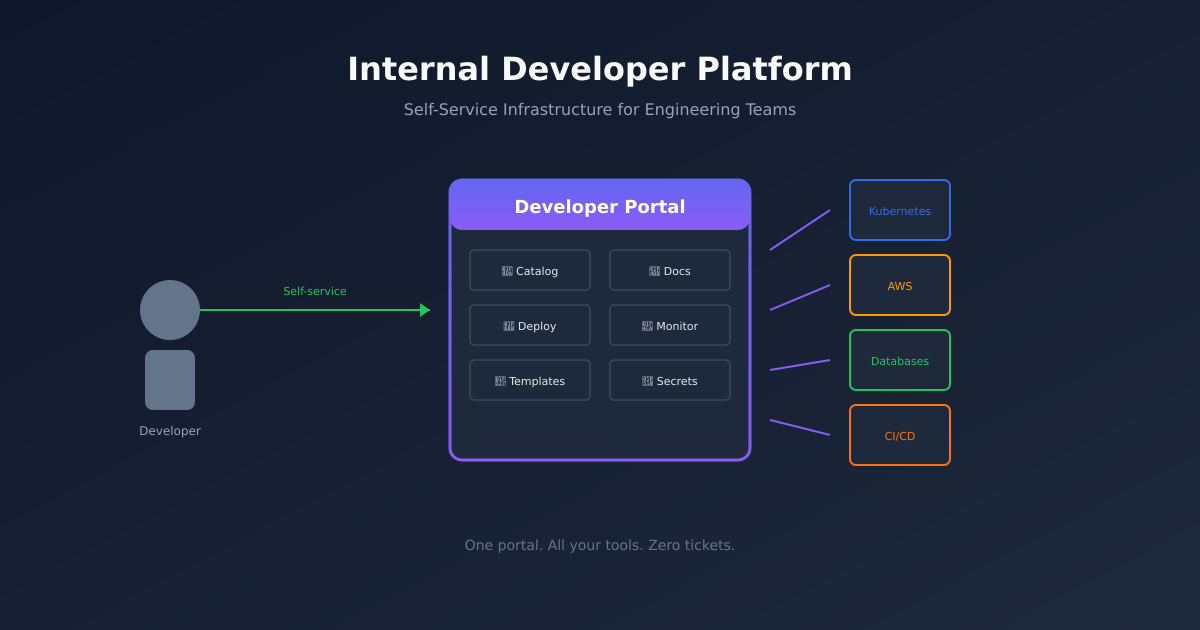1200x630 pixels.
Task: Select the Kubernetes integration box
Action: (900, 210)
